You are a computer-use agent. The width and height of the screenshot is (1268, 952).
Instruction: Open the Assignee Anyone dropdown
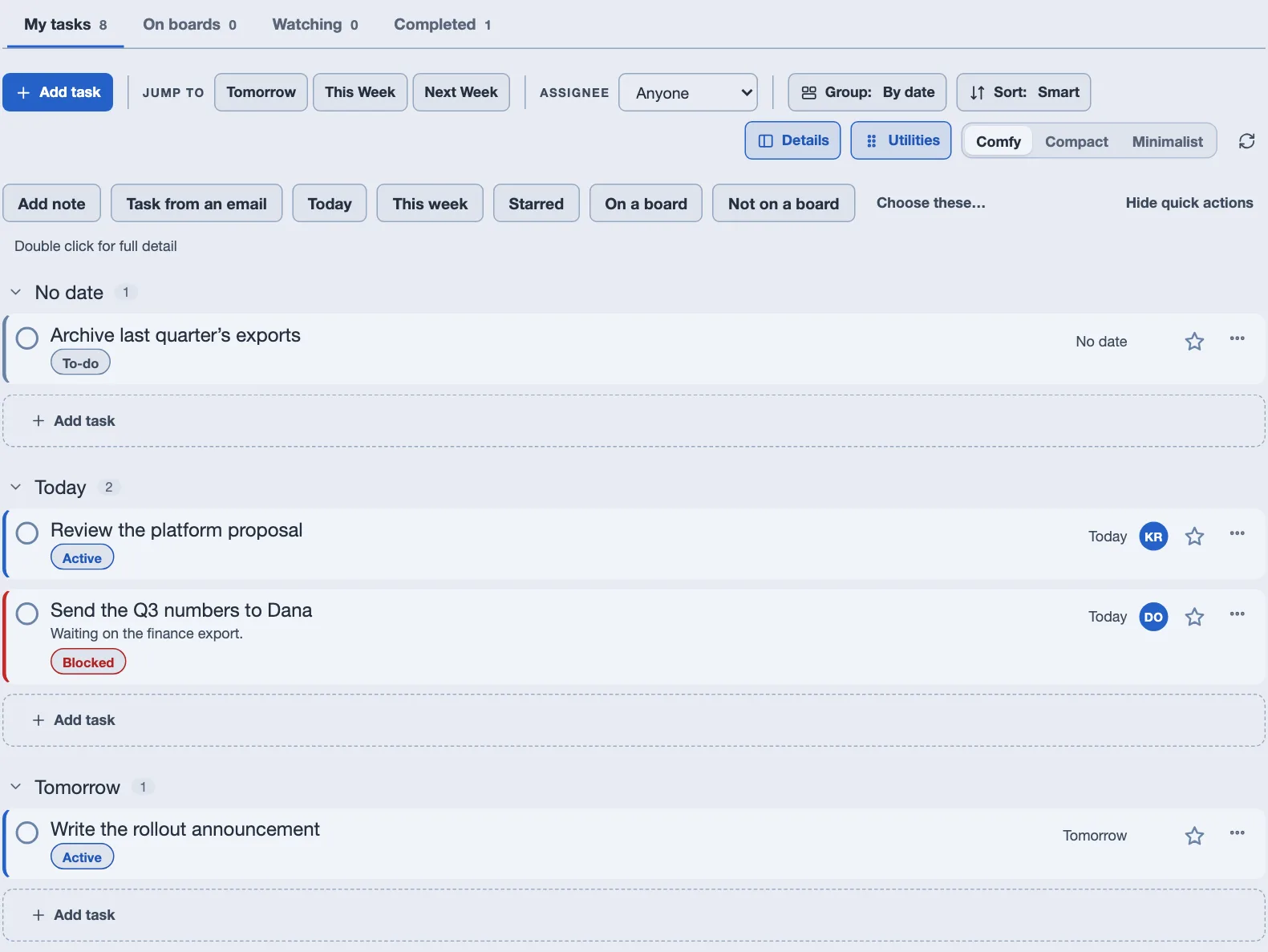click(x=688, y=92)
